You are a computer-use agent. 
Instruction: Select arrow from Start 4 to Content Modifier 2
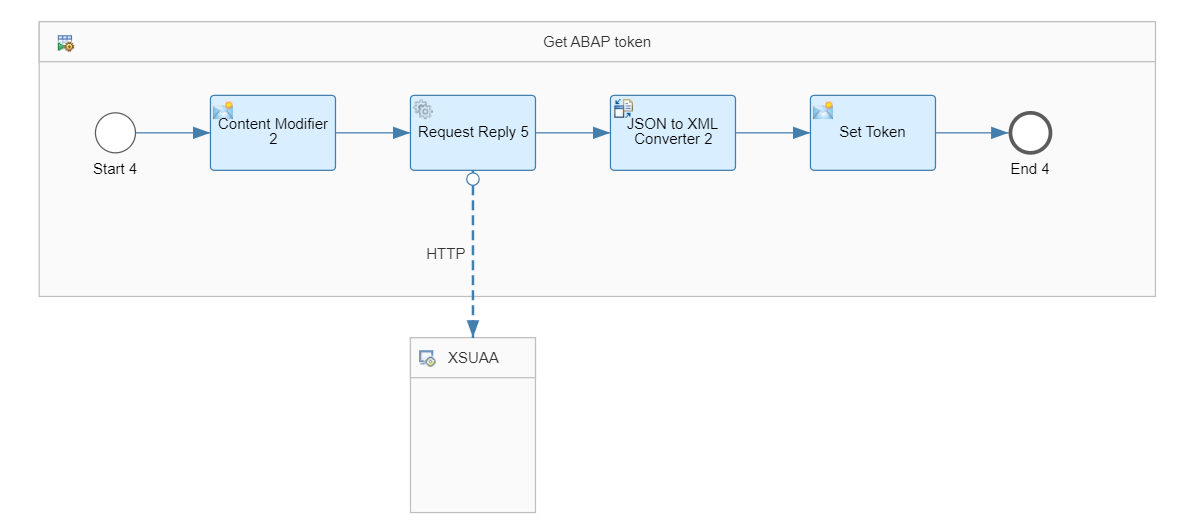173,133
